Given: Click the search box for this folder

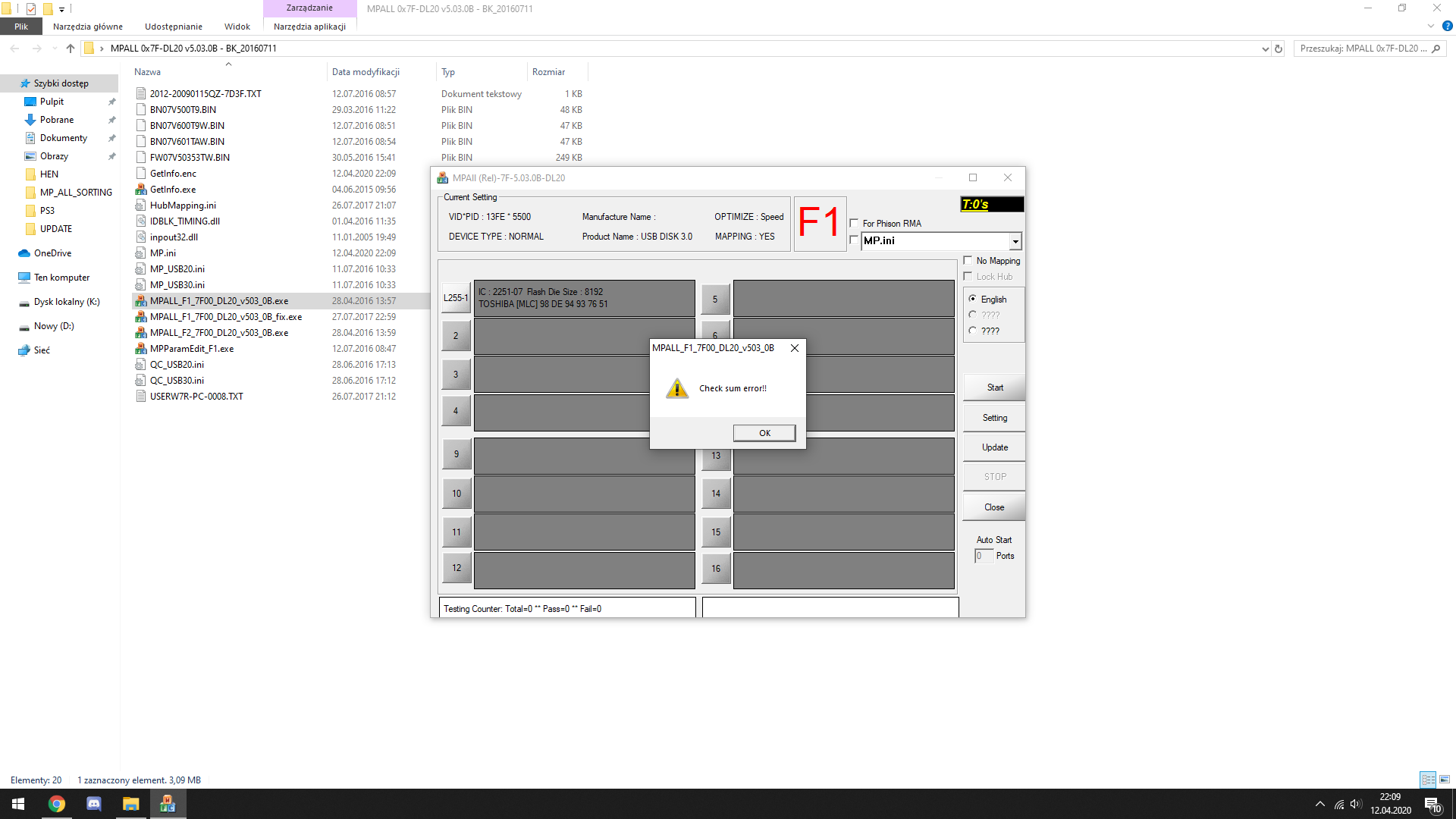Looking at the screenshot, I should pos(1370,49).
